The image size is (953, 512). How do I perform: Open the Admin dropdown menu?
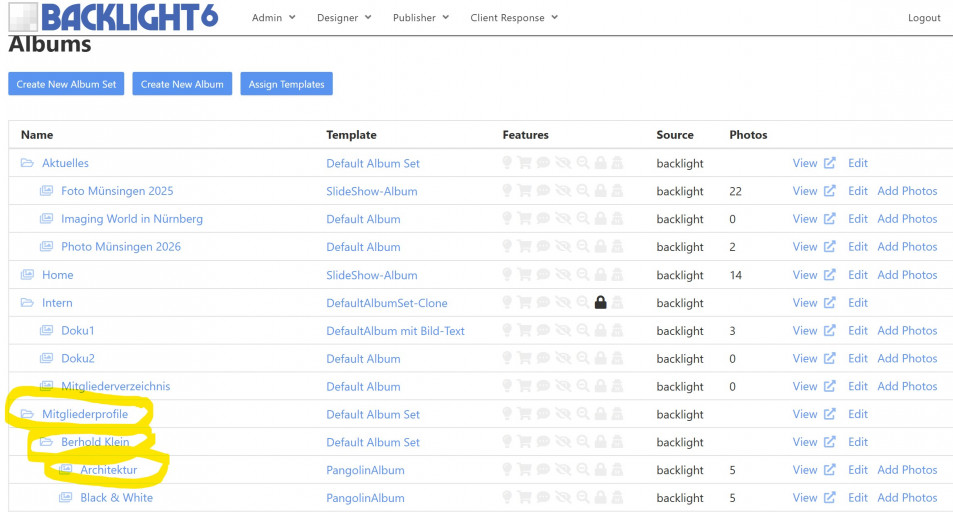[x=273, y=18]
